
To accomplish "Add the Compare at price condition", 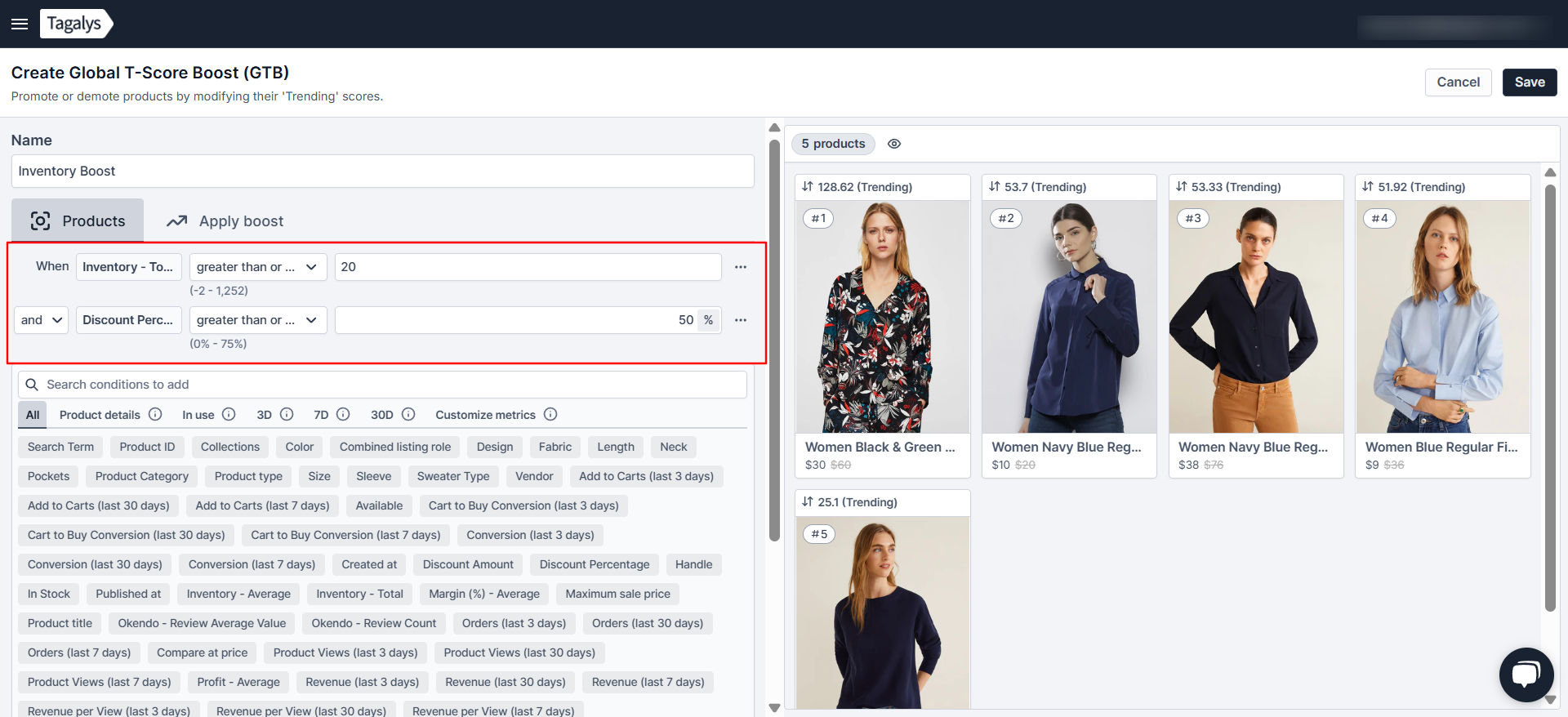I will [x=202, y=652].
